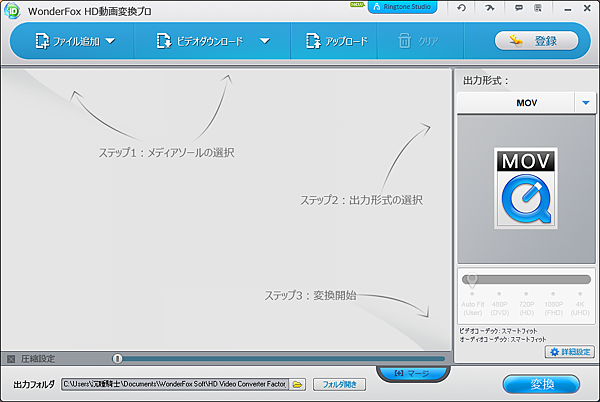
Task: Click the オーディオコーデック smart fit text
Action: coord(503,339)
